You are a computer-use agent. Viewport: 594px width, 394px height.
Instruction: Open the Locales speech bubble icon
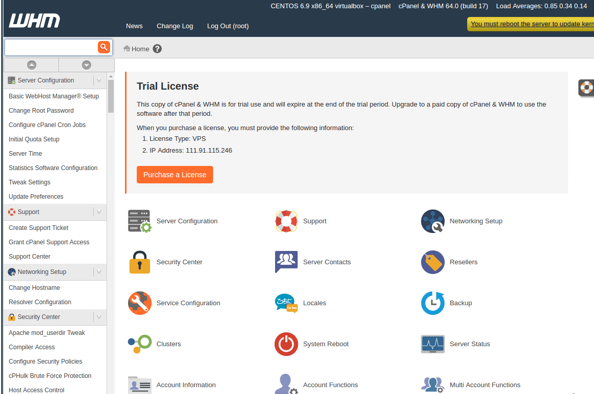click(x=286, y=303)
